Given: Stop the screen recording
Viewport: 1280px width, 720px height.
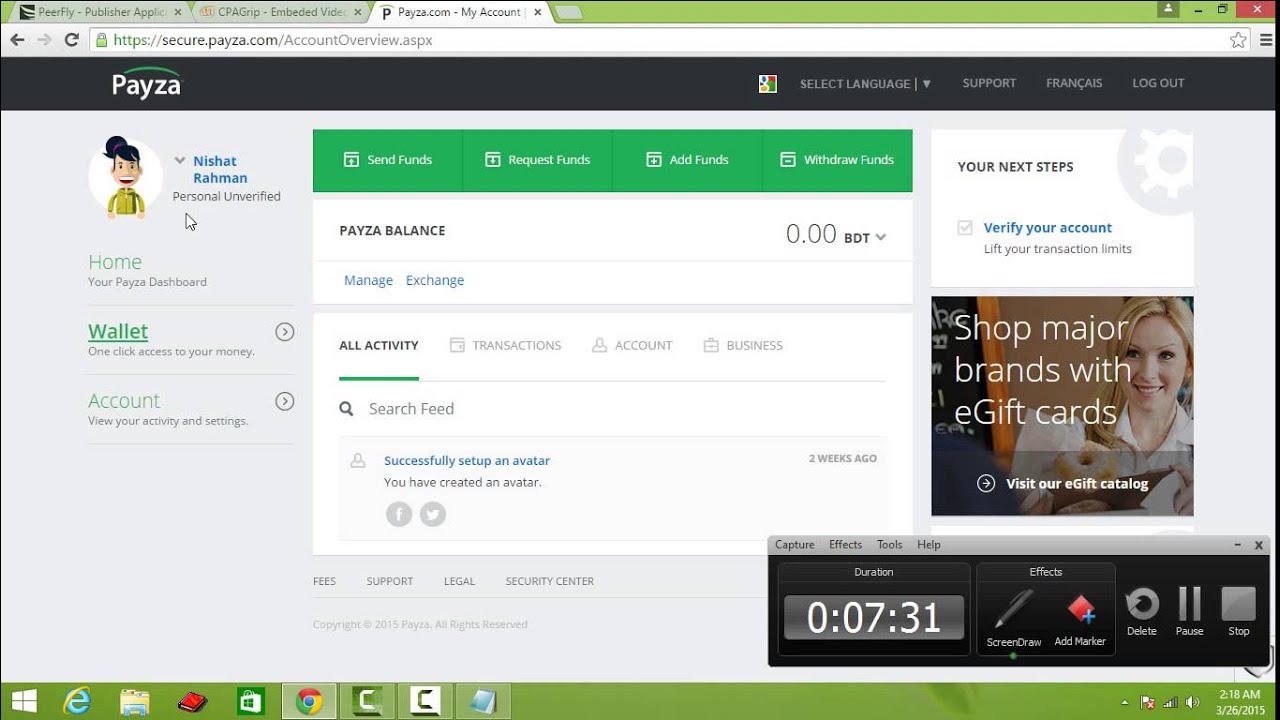Looking at the screenshot, I should coord(1238,611).
